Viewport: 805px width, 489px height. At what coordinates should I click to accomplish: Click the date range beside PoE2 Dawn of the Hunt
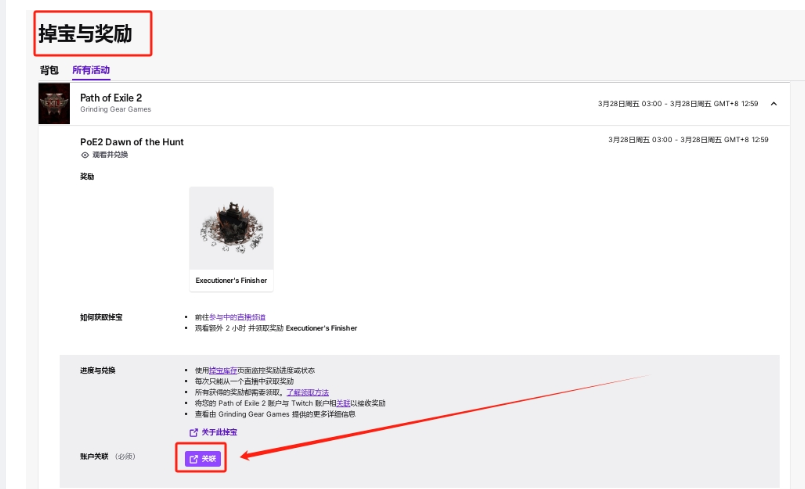[x=688, y=140]
